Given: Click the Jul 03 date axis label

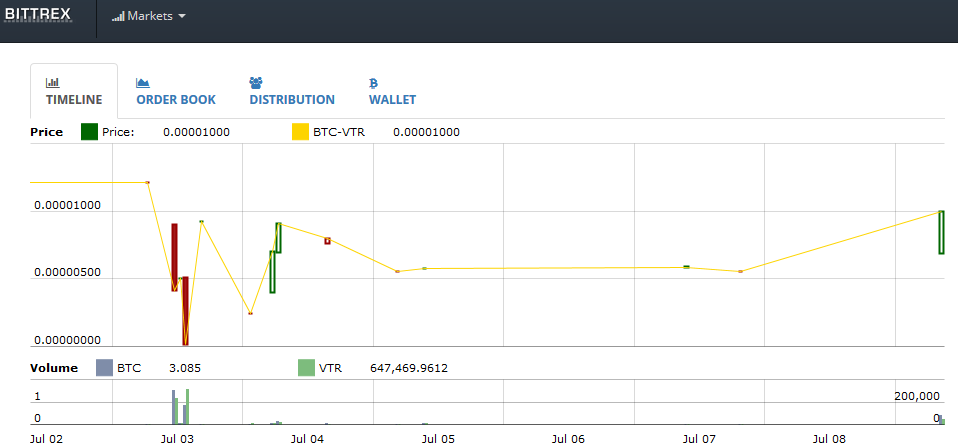Looking at the screenshot, I should click(x=177, y=439).
